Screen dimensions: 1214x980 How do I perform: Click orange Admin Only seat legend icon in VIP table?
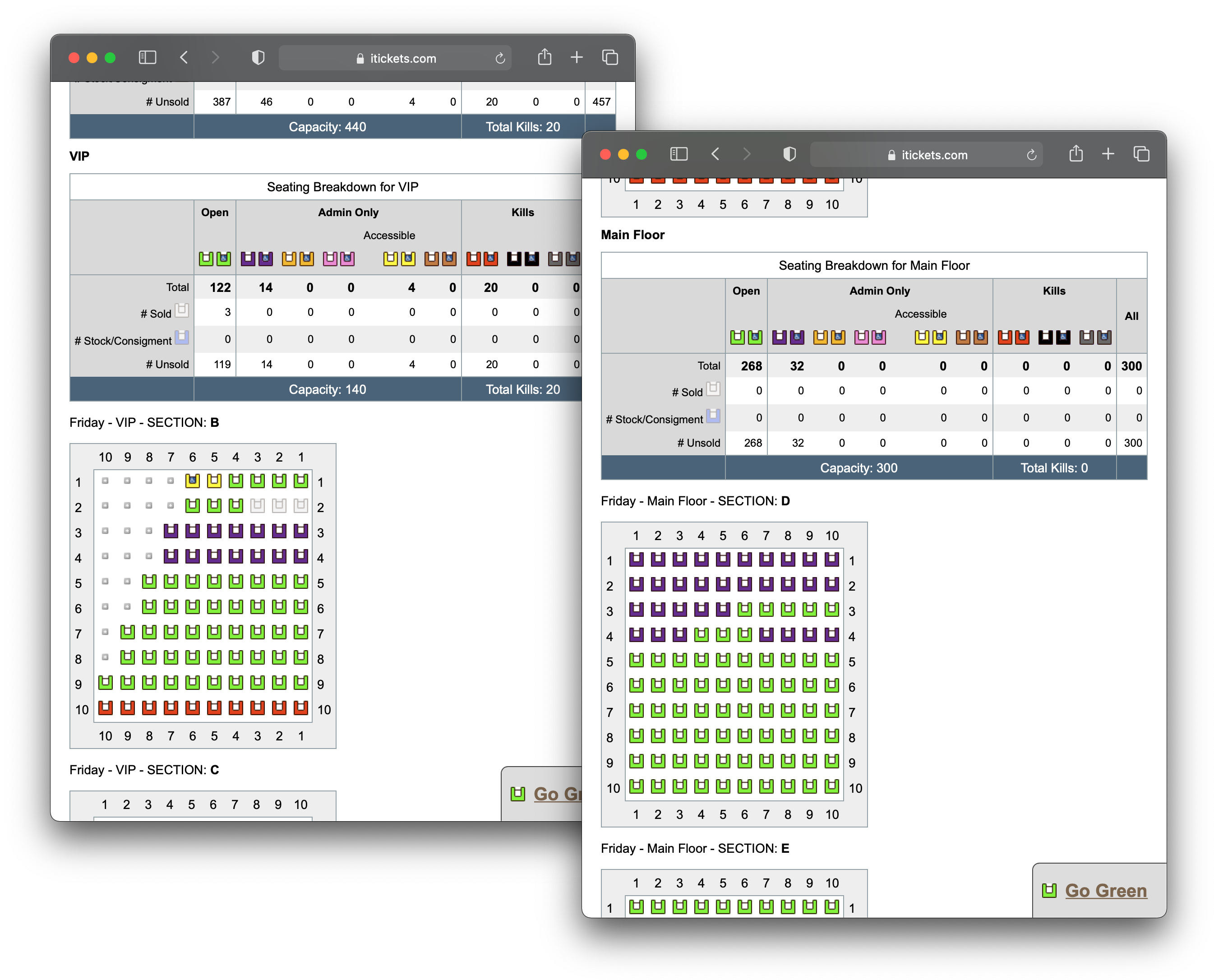point(289,259)
